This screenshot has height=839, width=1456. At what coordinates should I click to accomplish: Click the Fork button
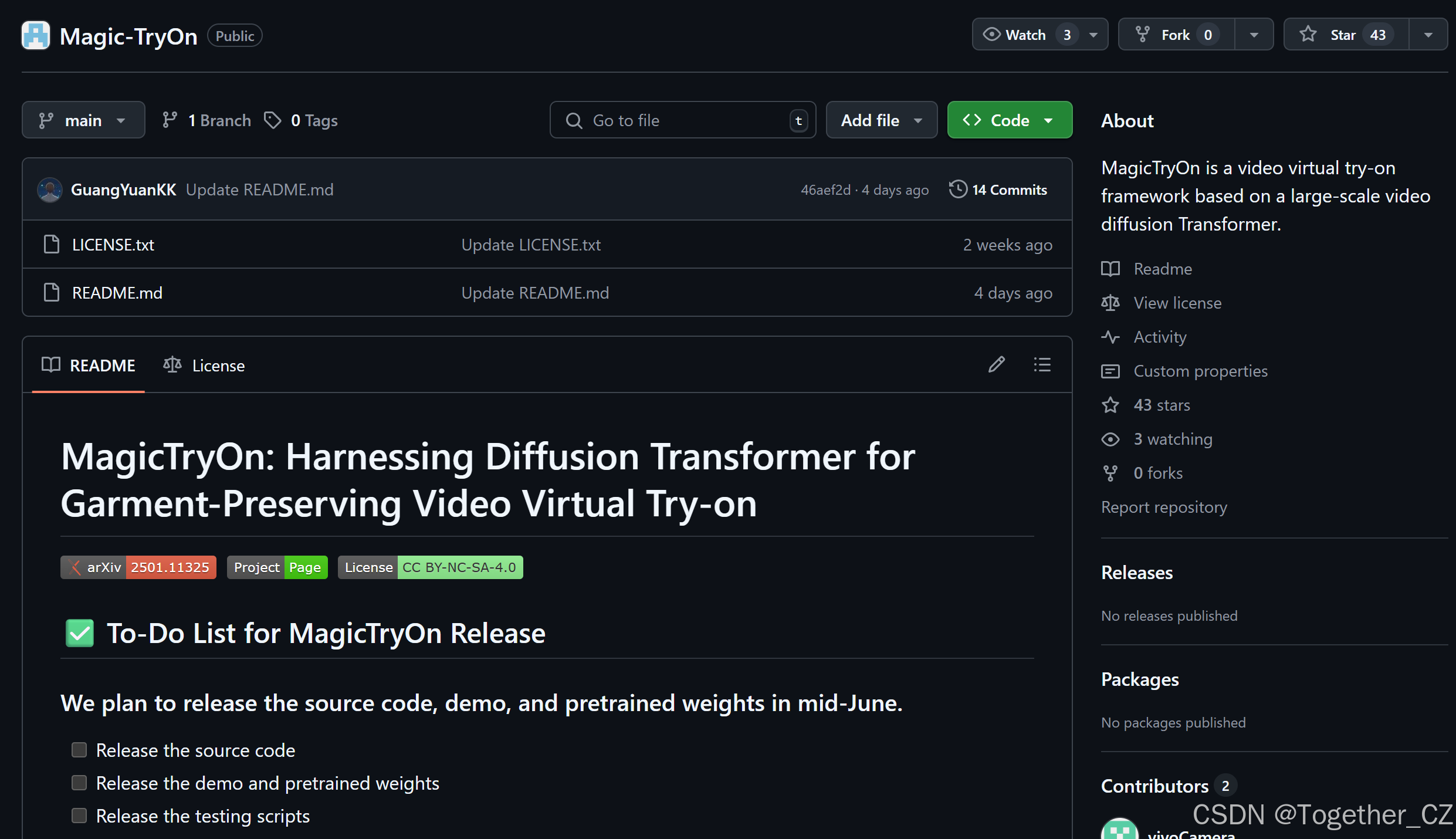tap(1177, 35)
